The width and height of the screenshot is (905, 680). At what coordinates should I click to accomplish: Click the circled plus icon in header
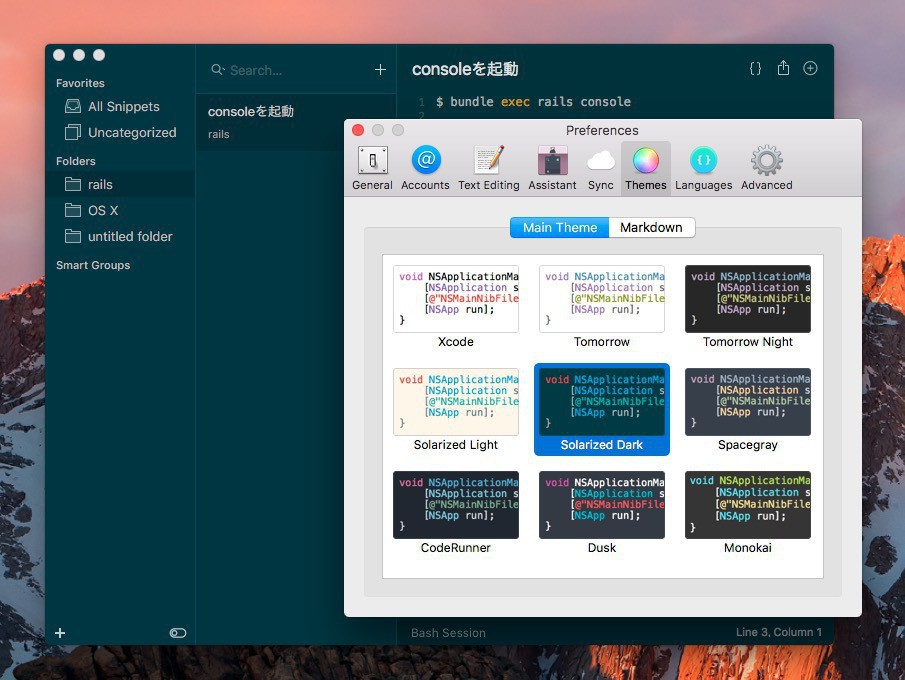tap(811, 69)
